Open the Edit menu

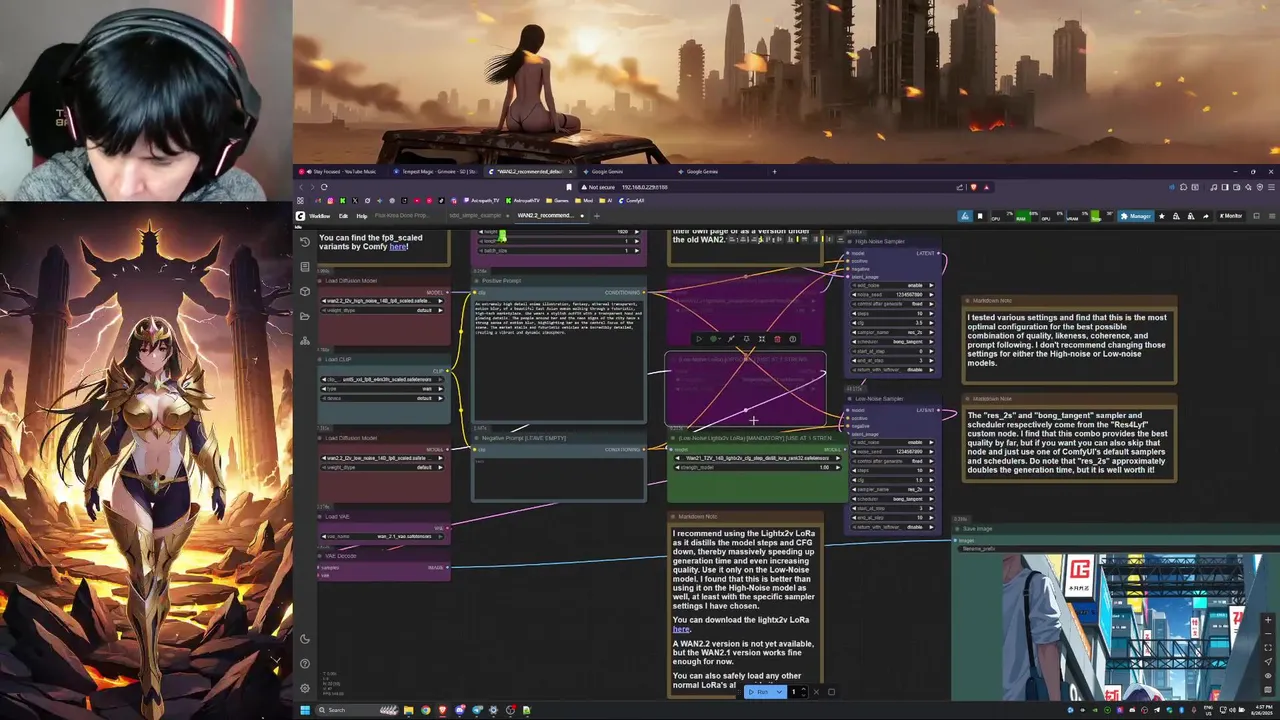click(343, 216)
